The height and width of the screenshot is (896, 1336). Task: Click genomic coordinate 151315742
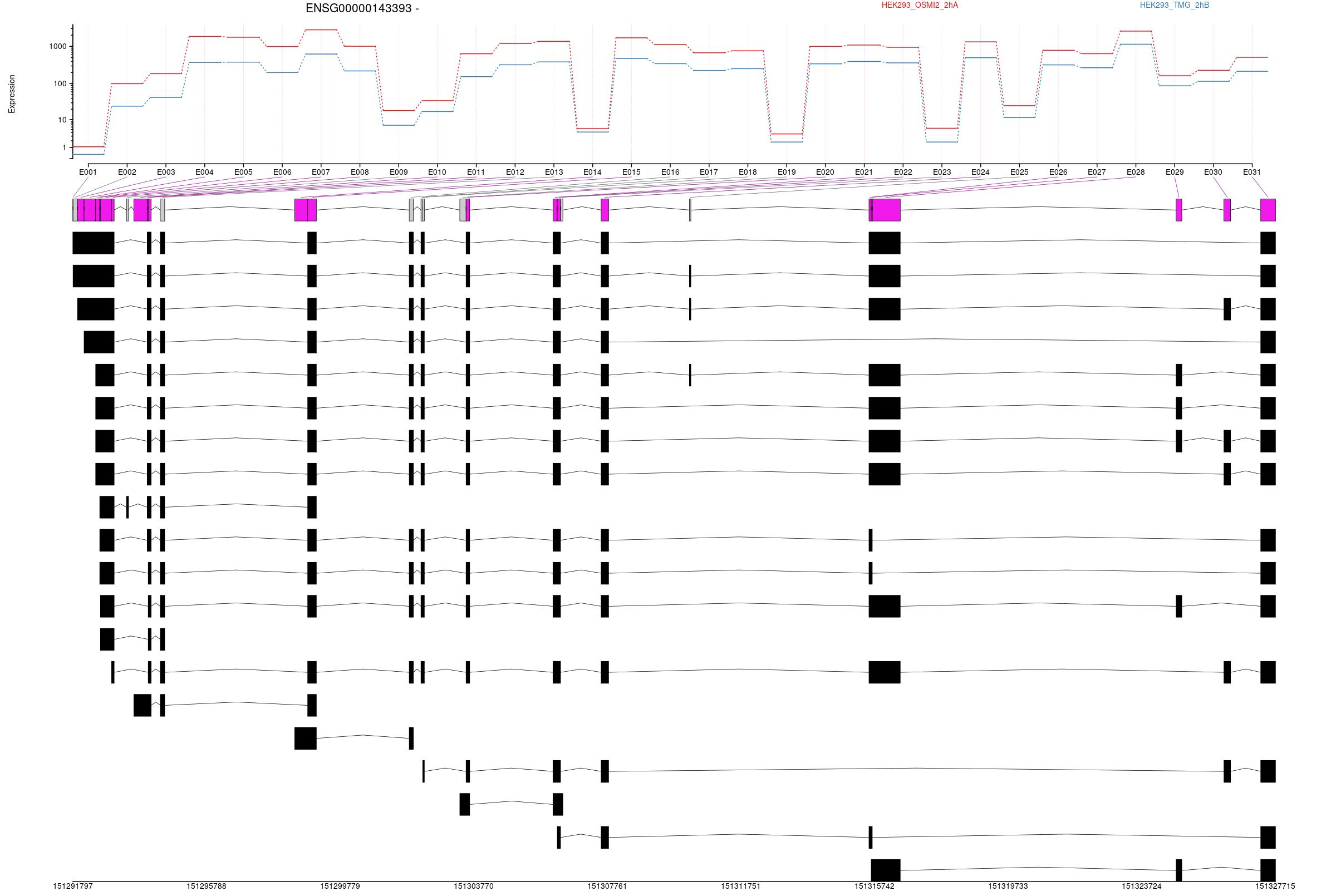875,887
